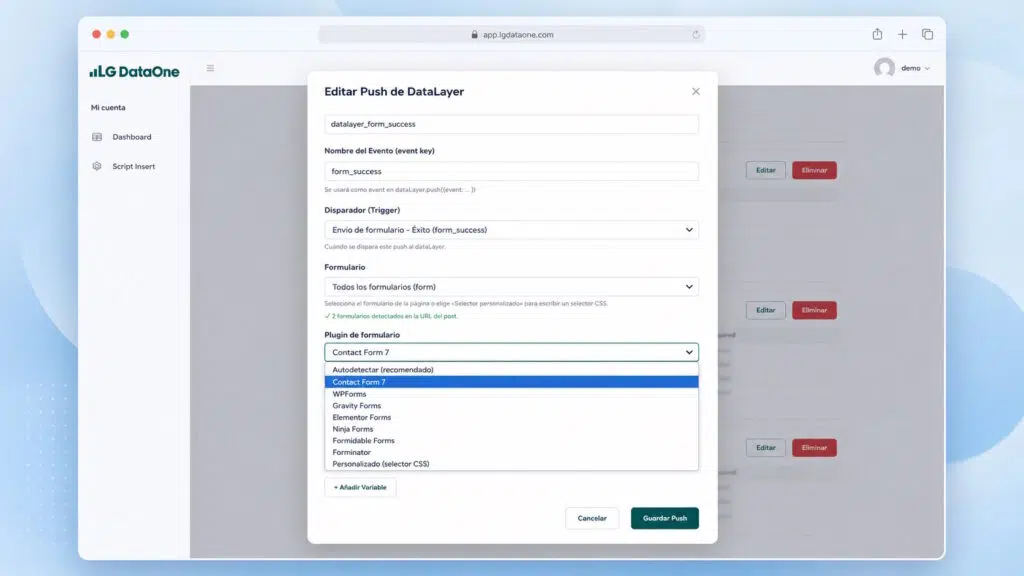Select Elementor Forms option

tap(511, 417)
